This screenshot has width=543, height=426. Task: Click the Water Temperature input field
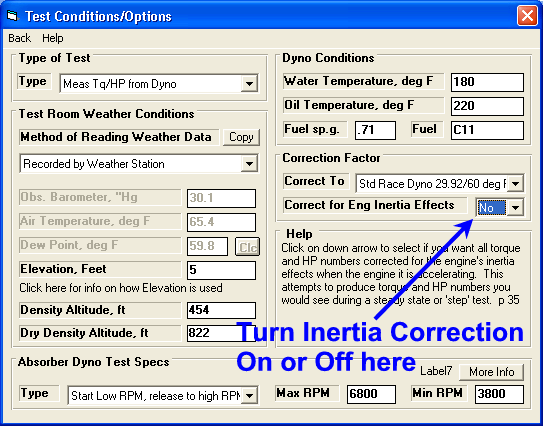(x=487, y=82)
